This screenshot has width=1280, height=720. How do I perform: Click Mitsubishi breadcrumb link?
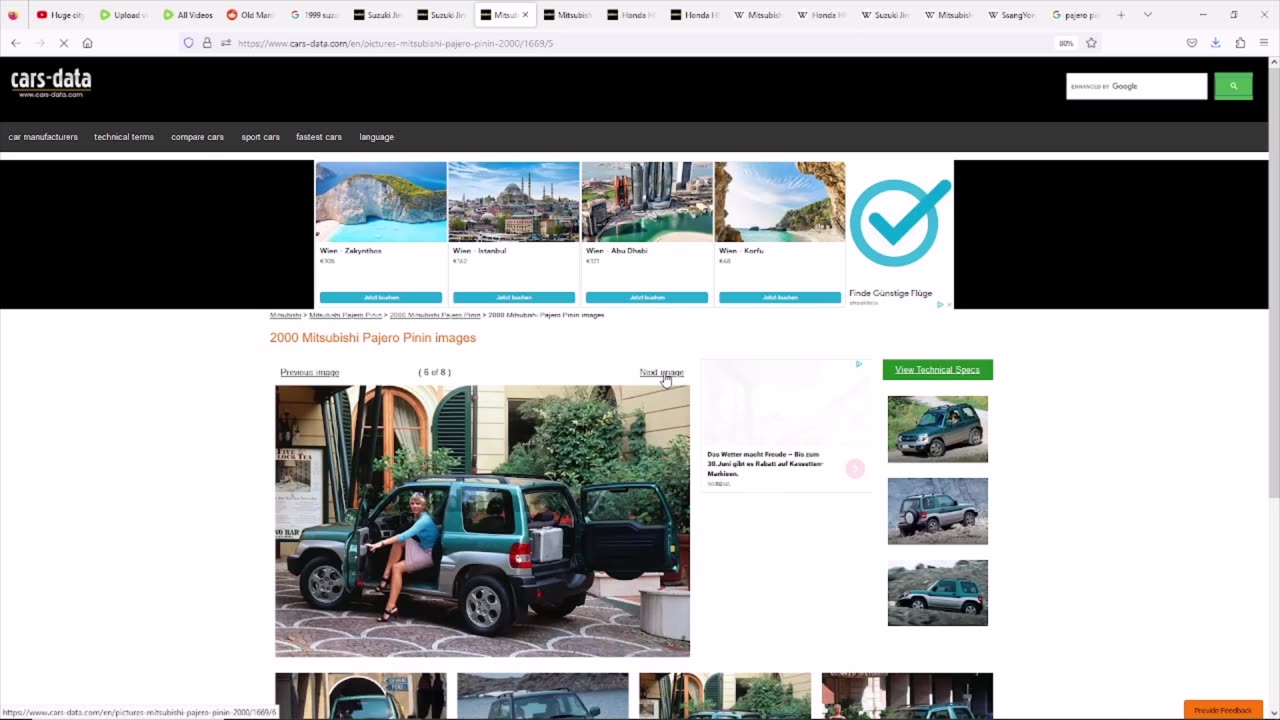[x=285, y=315]
